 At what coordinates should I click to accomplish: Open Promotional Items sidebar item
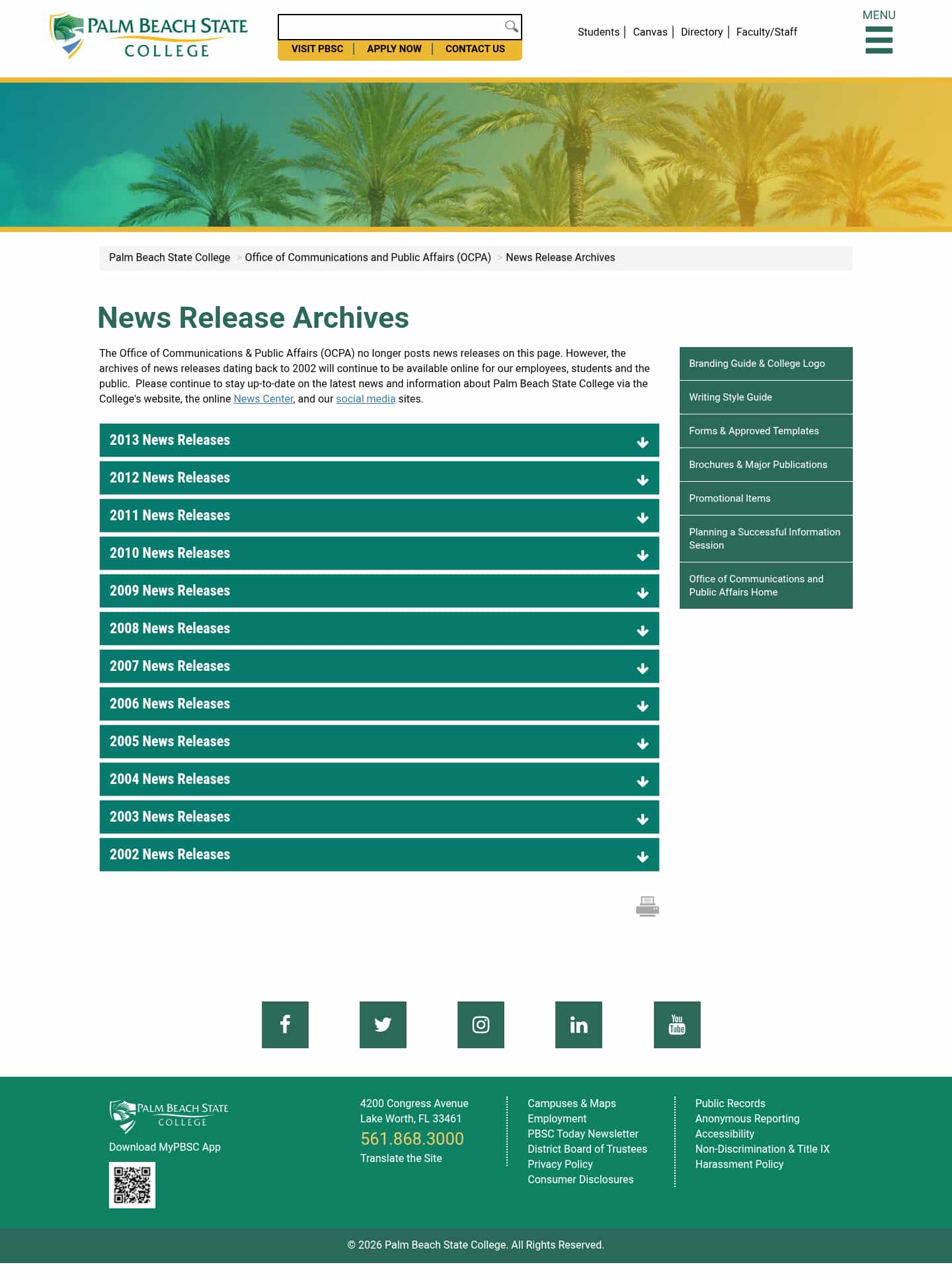coord(766,498)
